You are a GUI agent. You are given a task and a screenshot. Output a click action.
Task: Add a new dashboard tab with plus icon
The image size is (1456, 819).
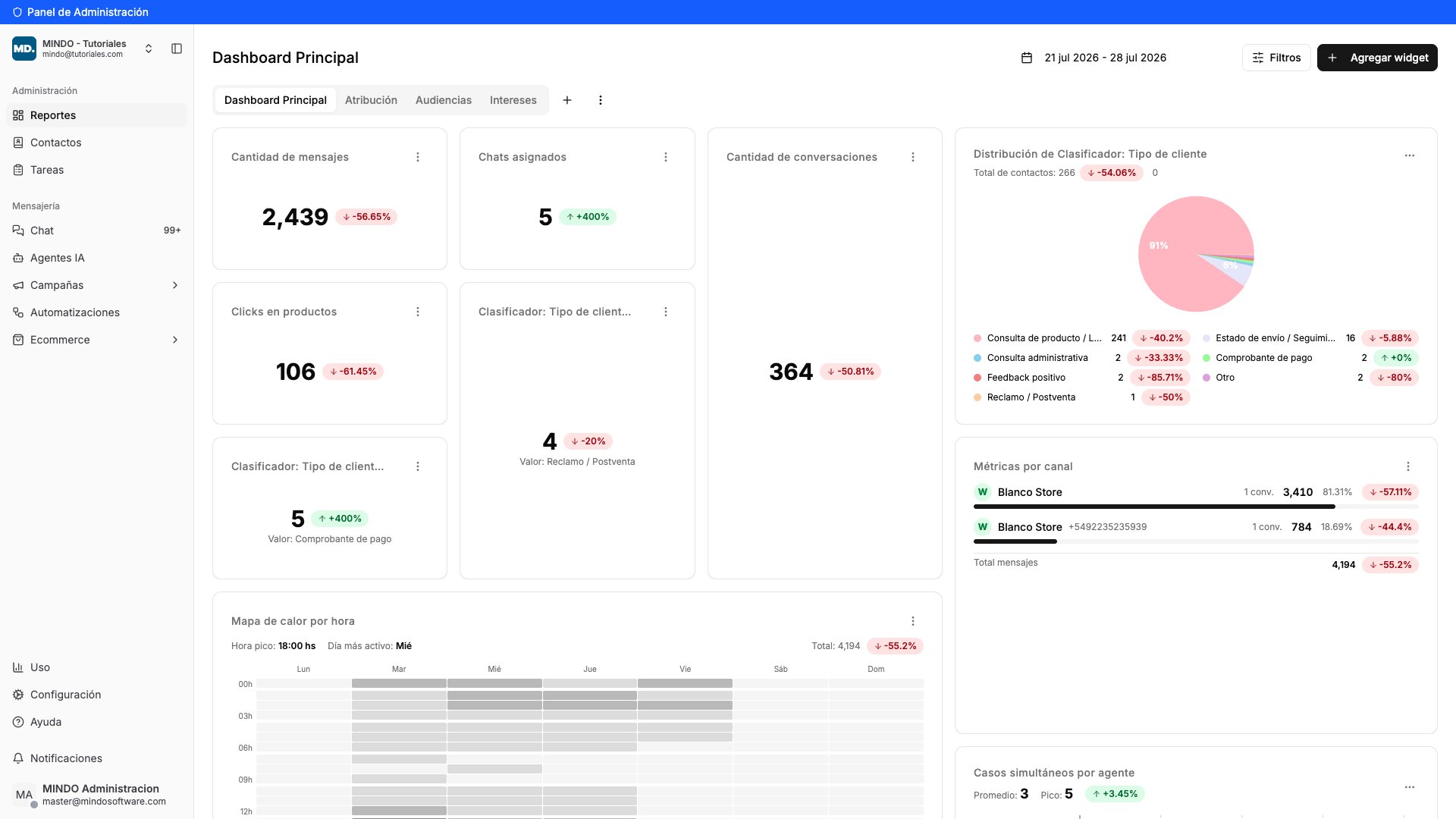point(567,100)
